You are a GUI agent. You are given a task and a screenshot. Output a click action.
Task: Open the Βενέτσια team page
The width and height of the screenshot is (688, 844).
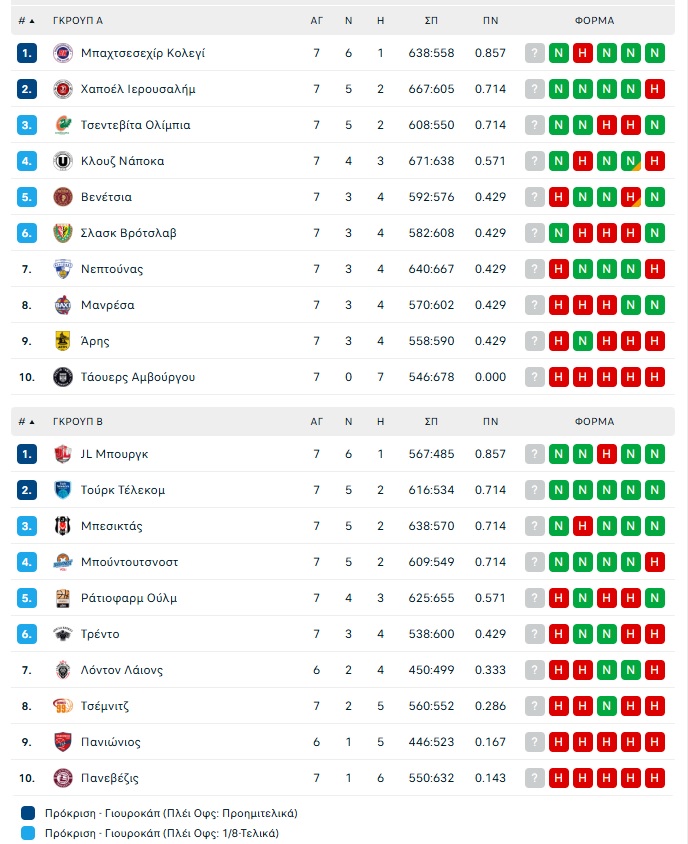point(107,197)
